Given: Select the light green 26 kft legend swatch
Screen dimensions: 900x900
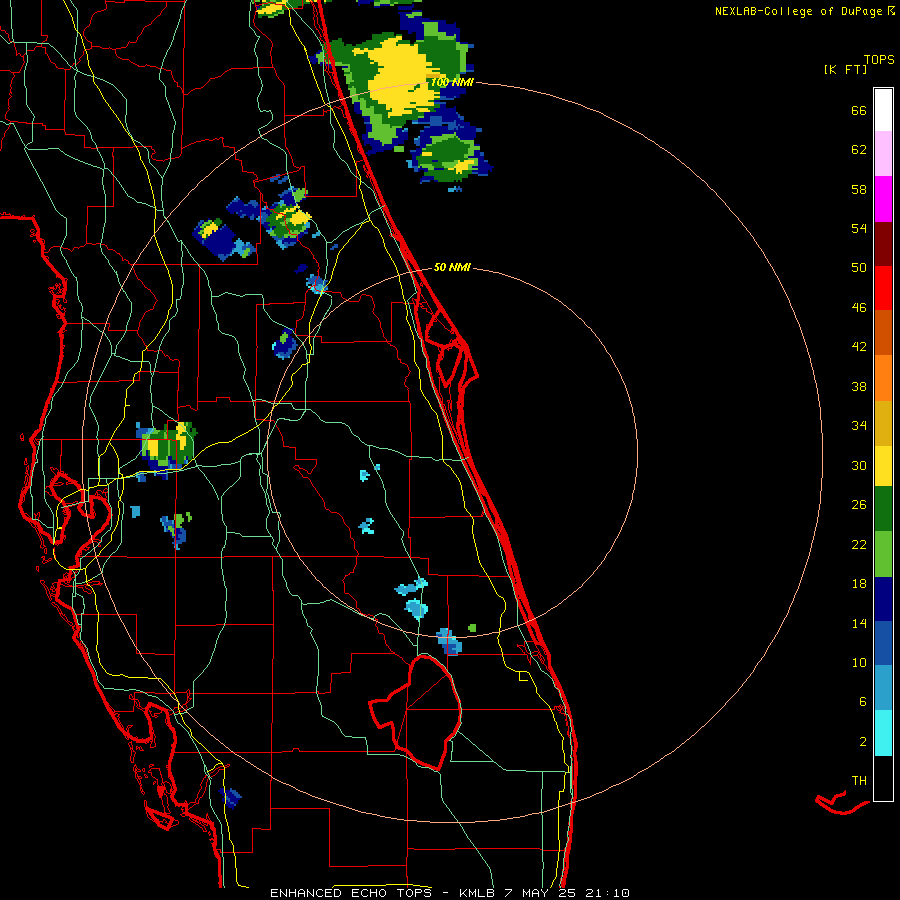Looking at the screenshot, I should (x=883, y=554).
